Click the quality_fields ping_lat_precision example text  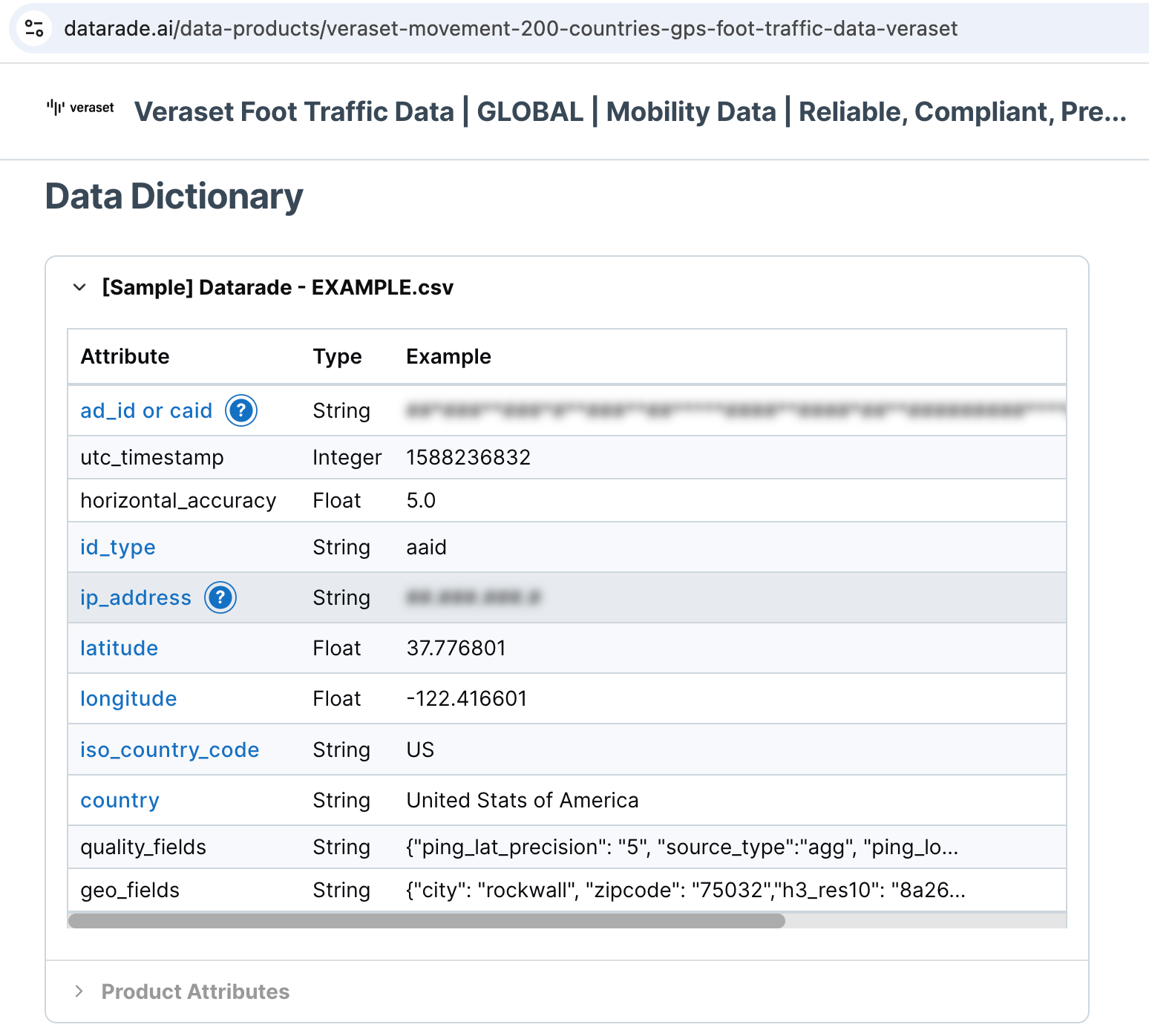tap(682, 847)
